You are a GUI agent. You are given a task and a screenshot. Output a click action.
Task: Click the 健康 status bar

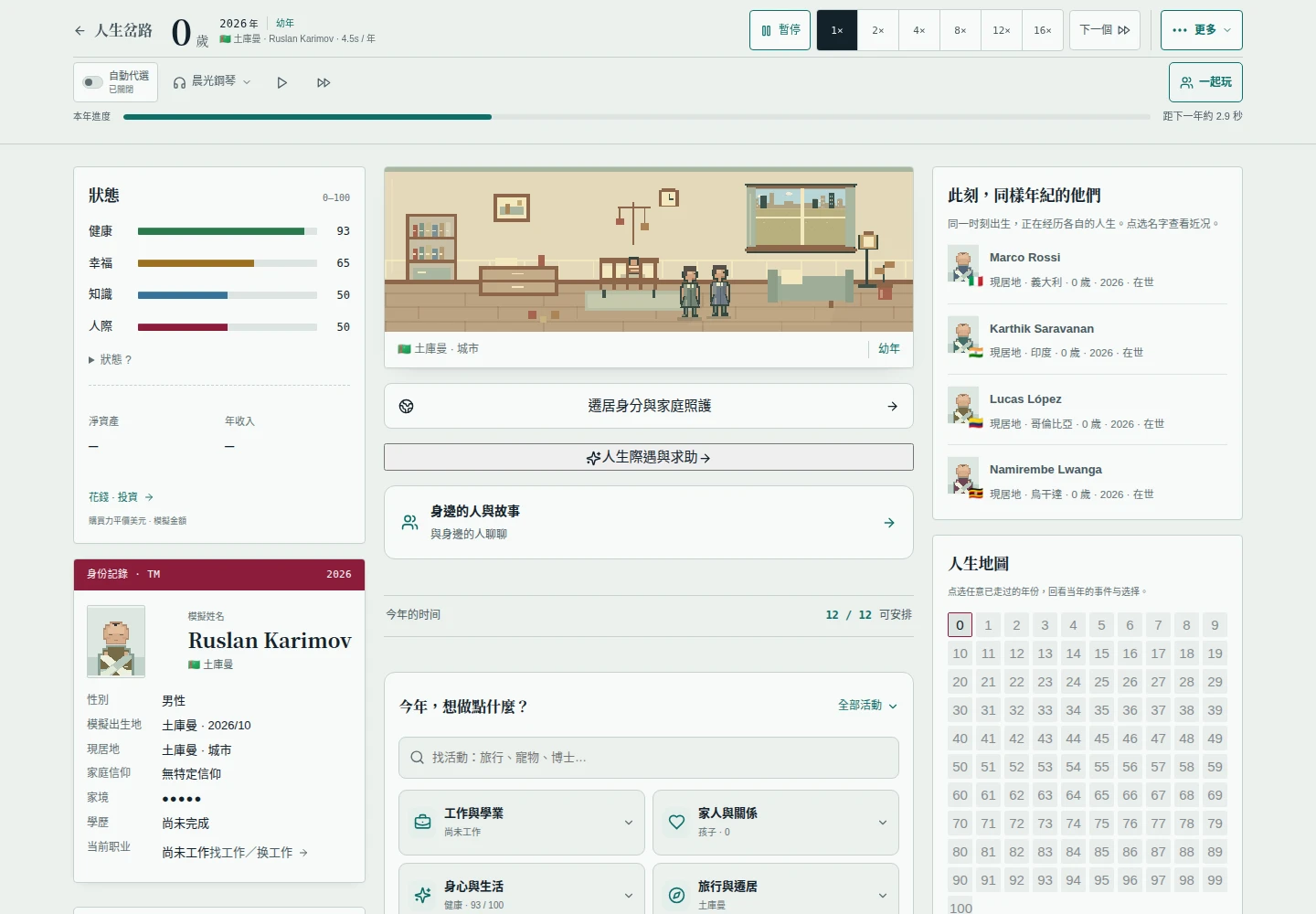tap(228, 231)
